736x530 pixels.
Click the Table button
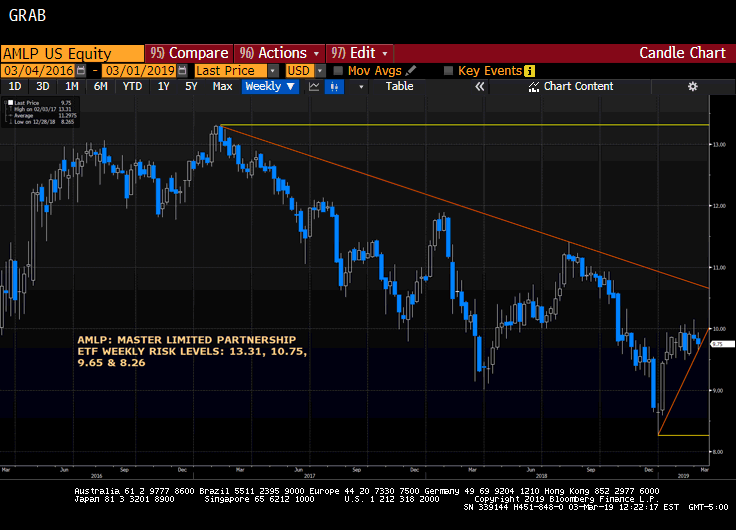pos(399,86)
